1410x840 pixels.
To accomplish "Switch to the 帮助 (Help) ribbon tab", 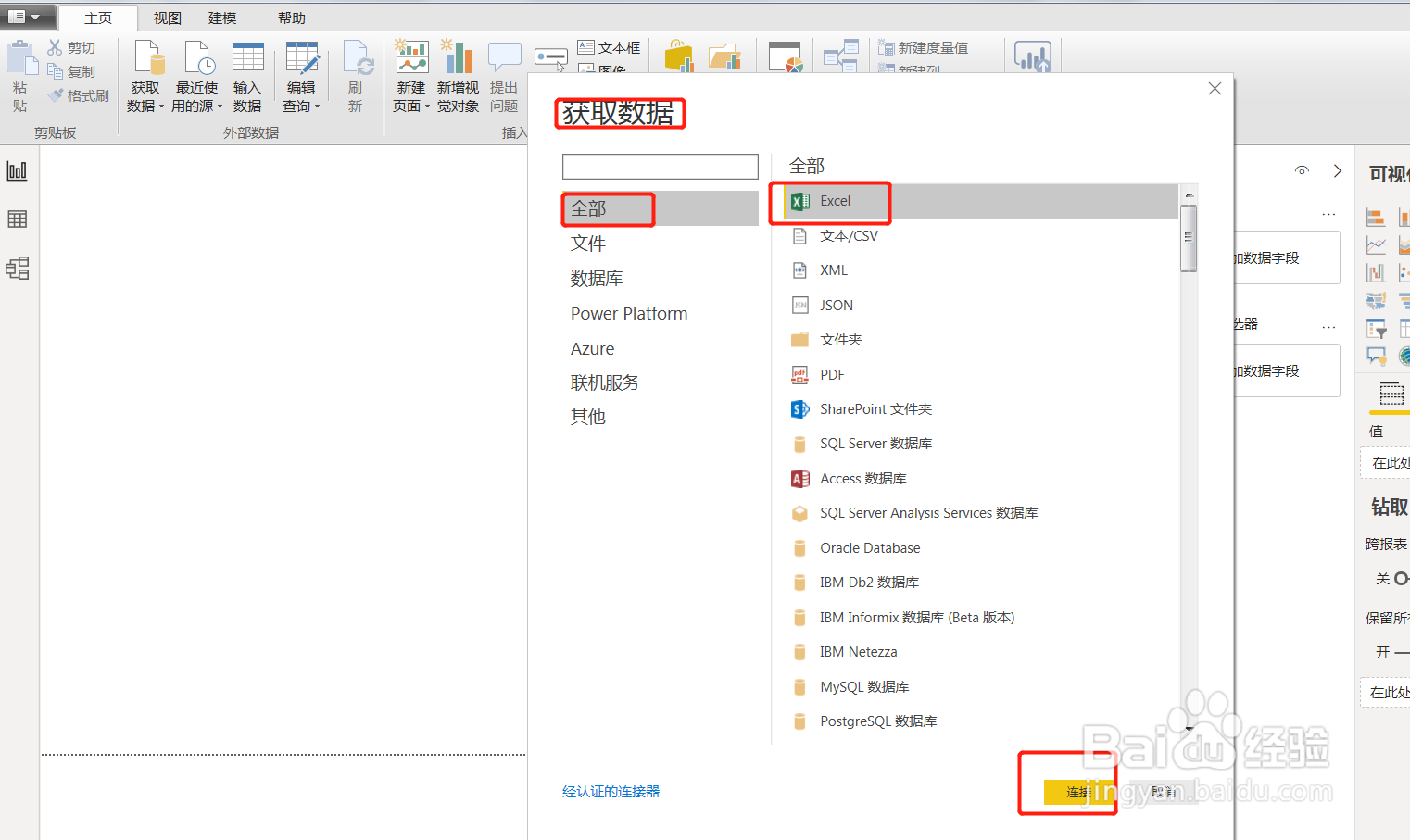I will pyautogui.click(x=292, y=18).
